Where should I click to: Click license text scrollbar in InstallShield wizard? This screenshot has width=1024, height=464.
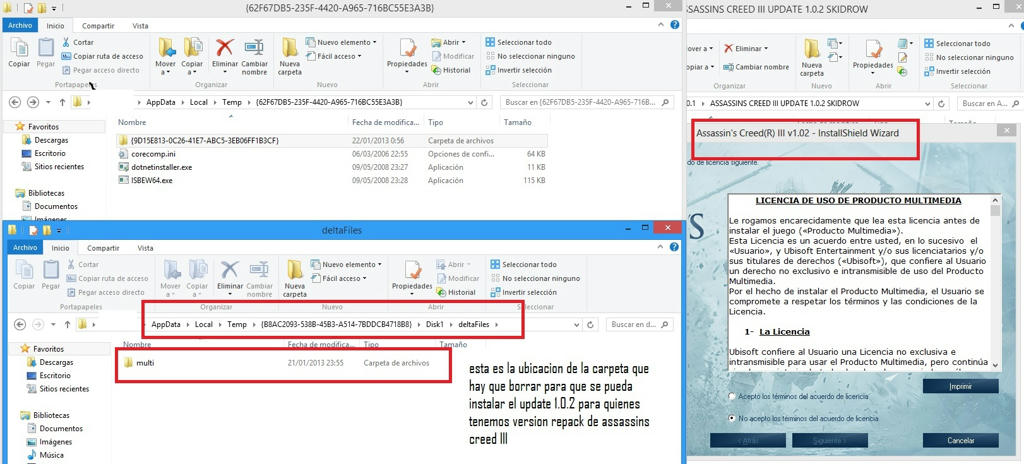click(995, 283)
